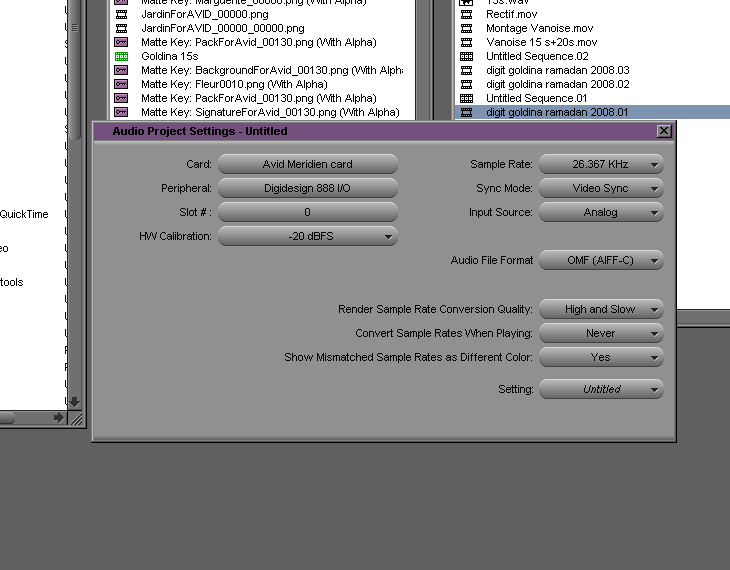Image resolution: width=730 pixels, height=570 pixels.
Task: Click the icon for digit goldina ramadan 2008.03
Action: 466,70
